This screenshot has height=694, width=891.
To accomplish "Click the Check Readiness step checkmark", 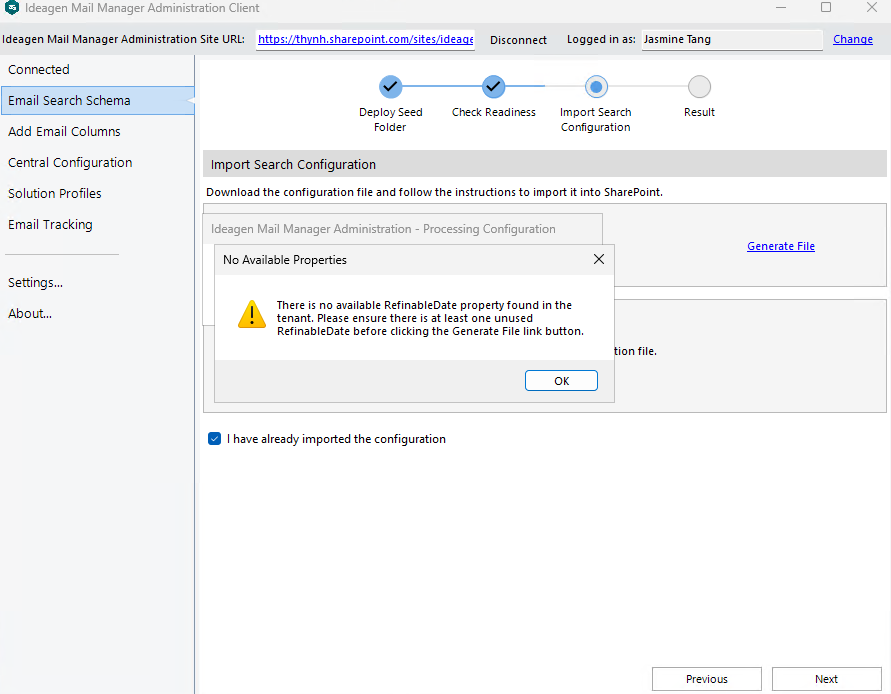I will click(493, 87).
